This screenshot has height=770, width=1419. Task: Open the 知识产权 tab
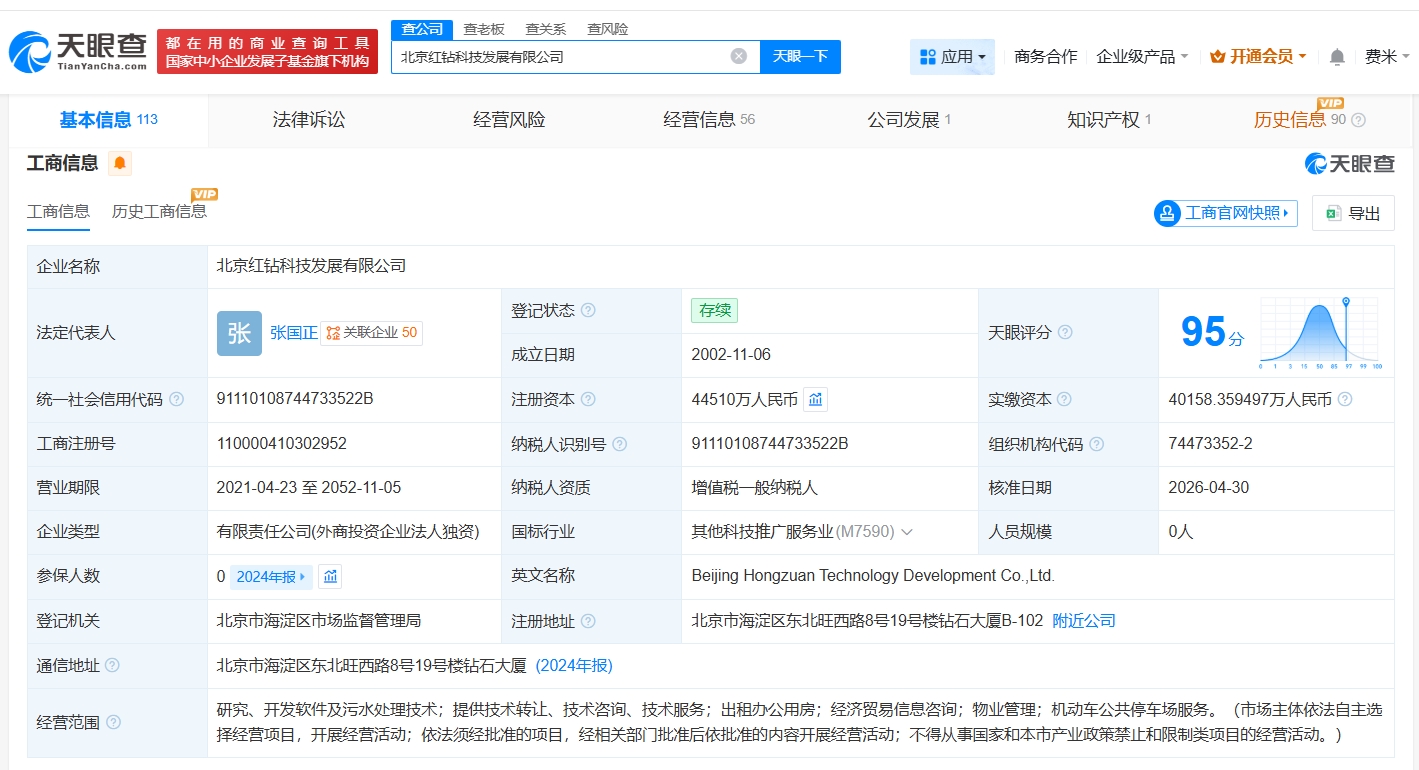pos(1109,120)
